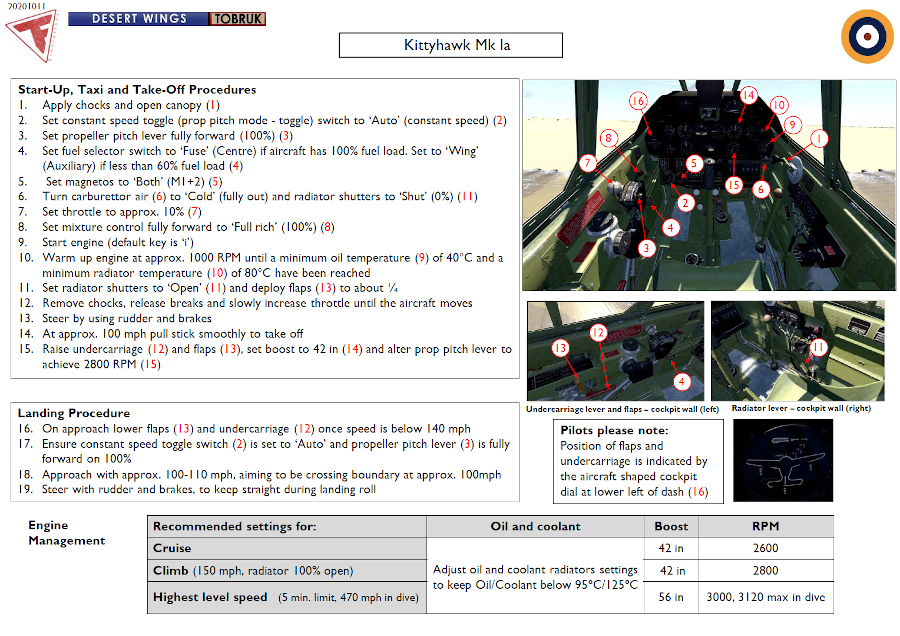
Task: Click the Landing Procedure heading
Action: coord(73,412)
